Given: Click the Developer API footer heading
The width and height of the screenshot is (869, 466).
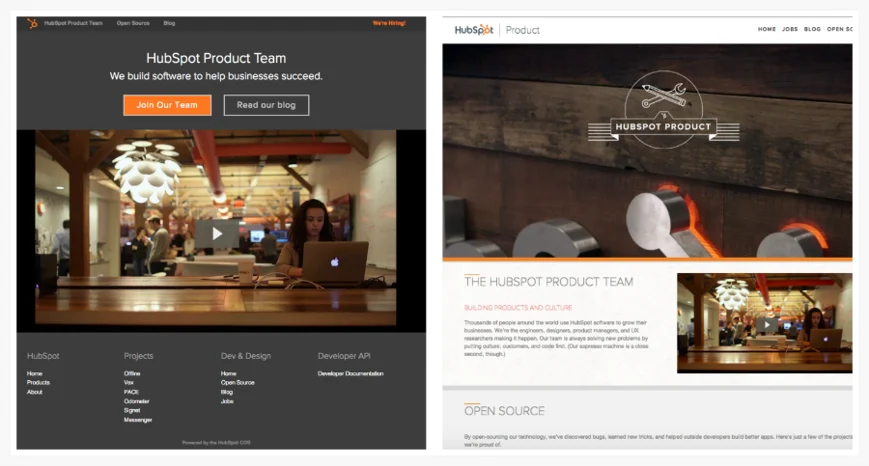Looking at the screenshot, I should (x=344, y=356).
